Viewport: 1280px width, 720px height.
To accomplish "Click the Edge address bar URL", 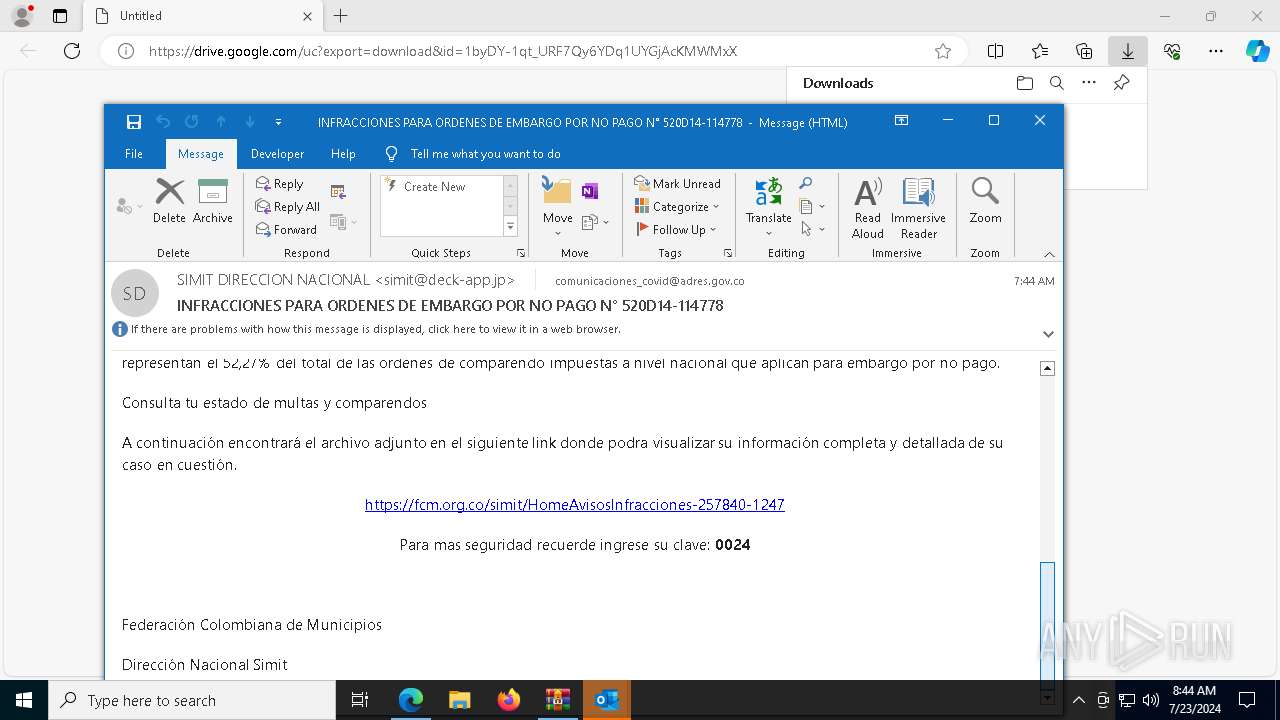I will click(x=442, y=51).
